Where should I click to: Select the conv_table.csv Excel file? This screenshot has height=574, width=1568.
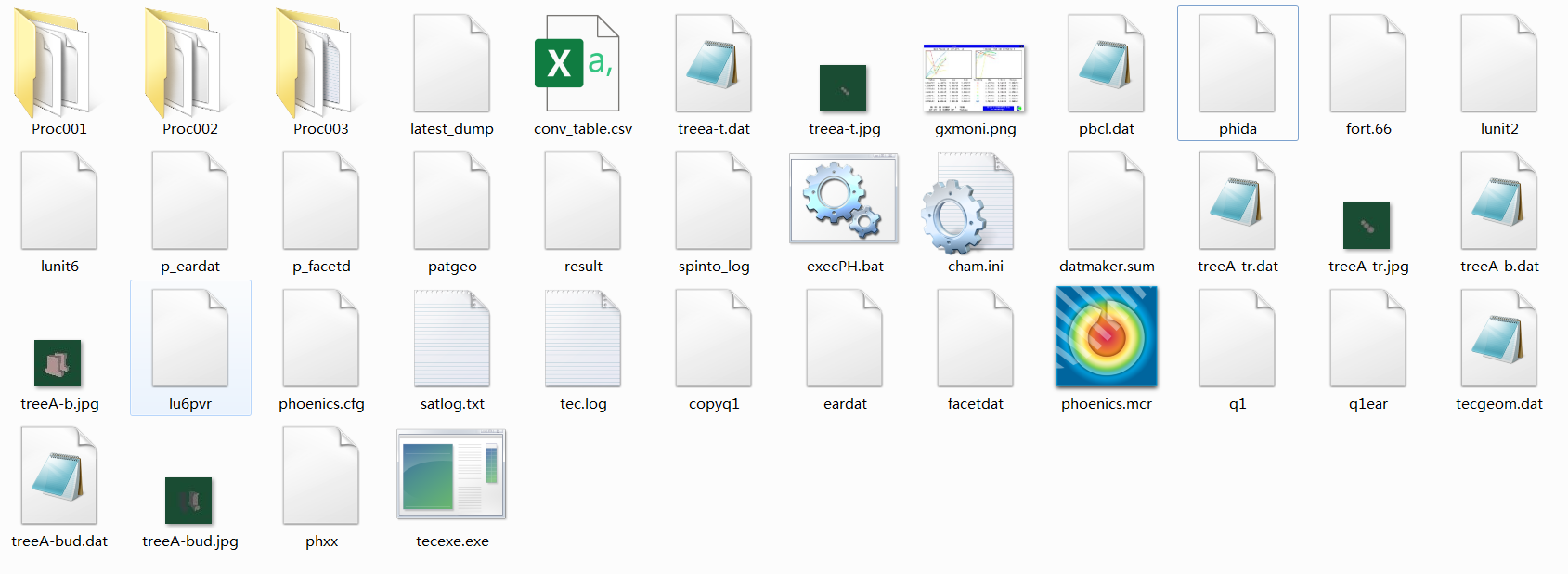[577, 65]
